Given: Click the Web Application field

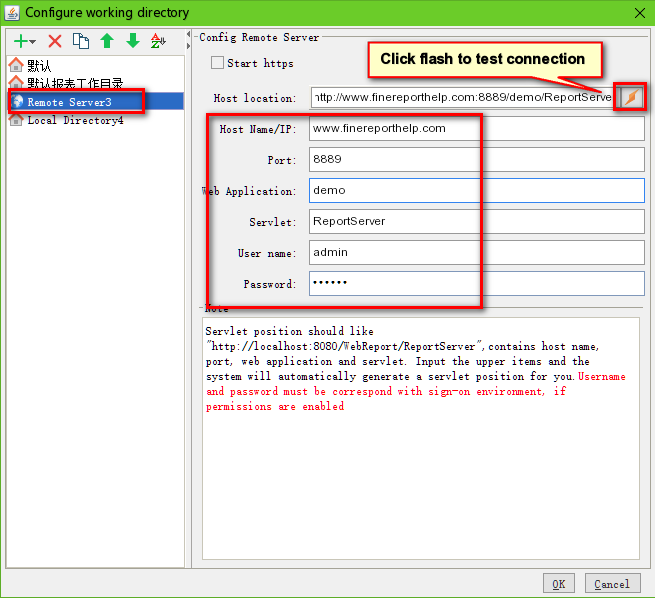Looking at the screenshot, I should coord(477,190).
